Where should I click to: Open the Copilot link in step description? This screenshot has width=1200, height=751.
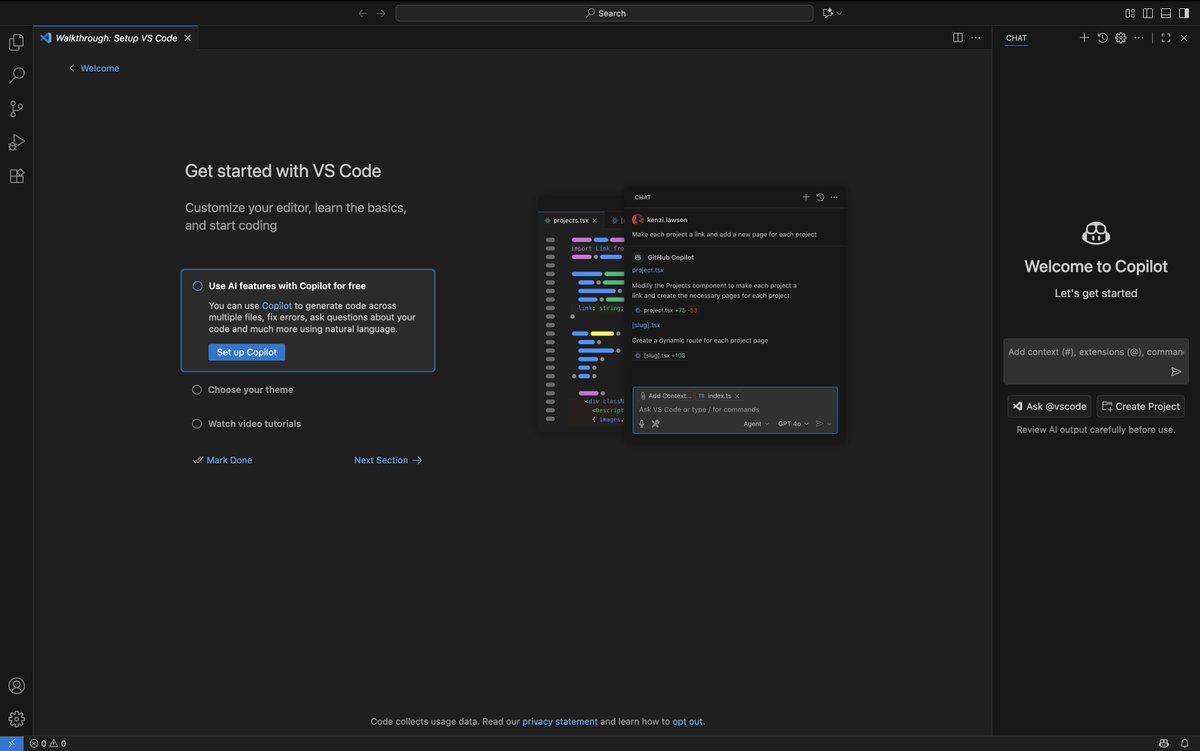(277, 306)
